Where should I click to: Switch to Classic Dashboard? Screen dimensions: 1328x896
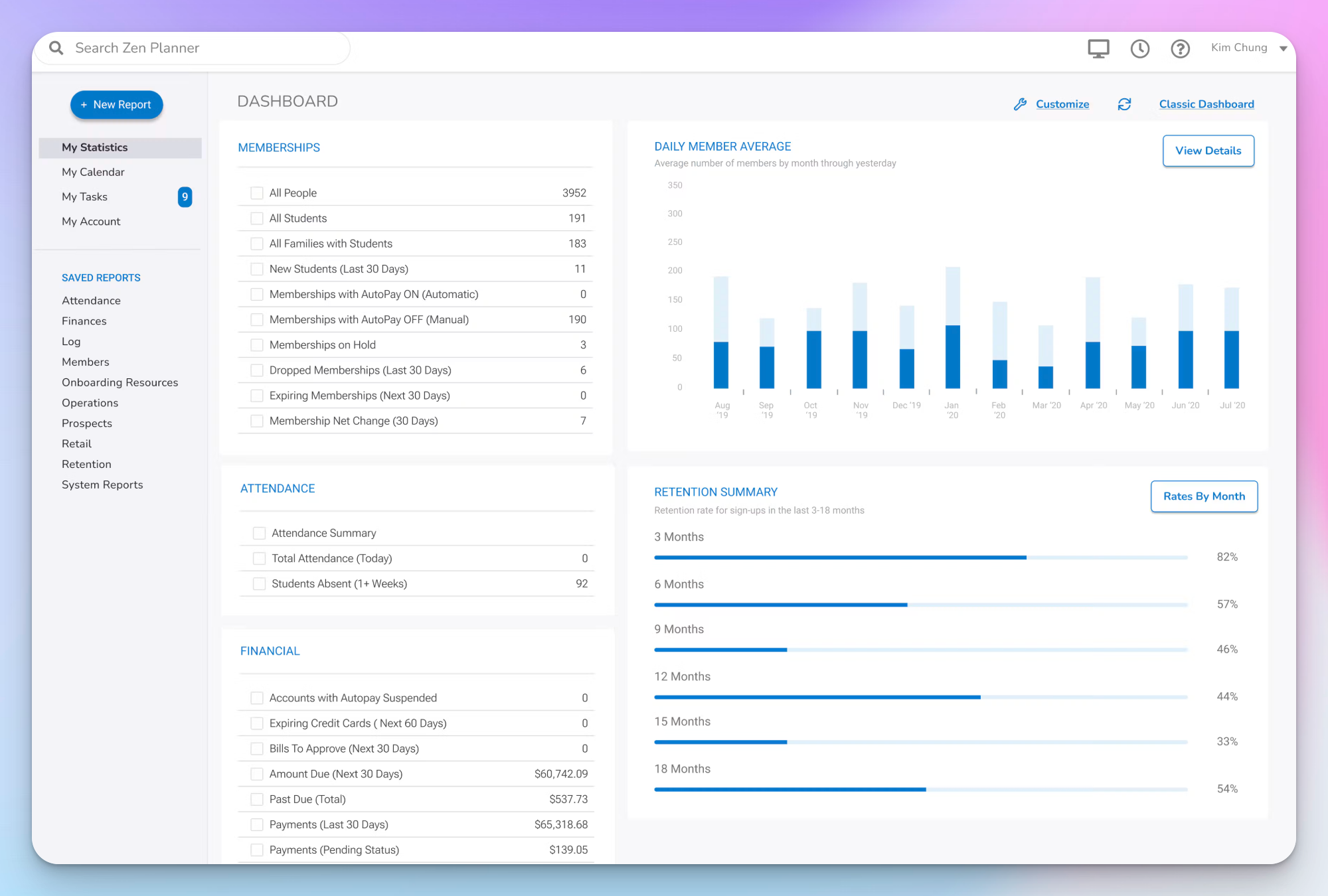[1206, 104]
